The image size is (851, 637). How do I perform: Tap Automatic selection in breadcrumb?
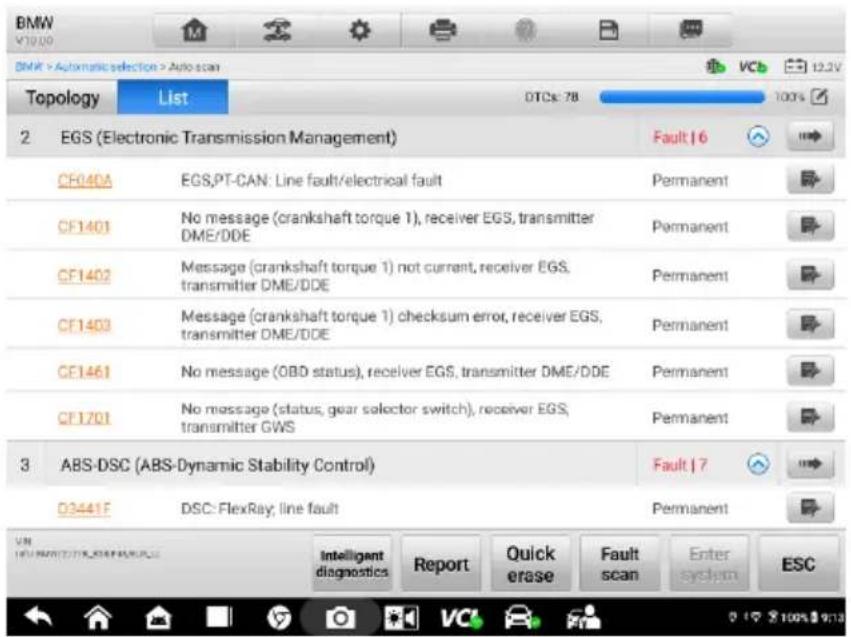click(105, 67)
